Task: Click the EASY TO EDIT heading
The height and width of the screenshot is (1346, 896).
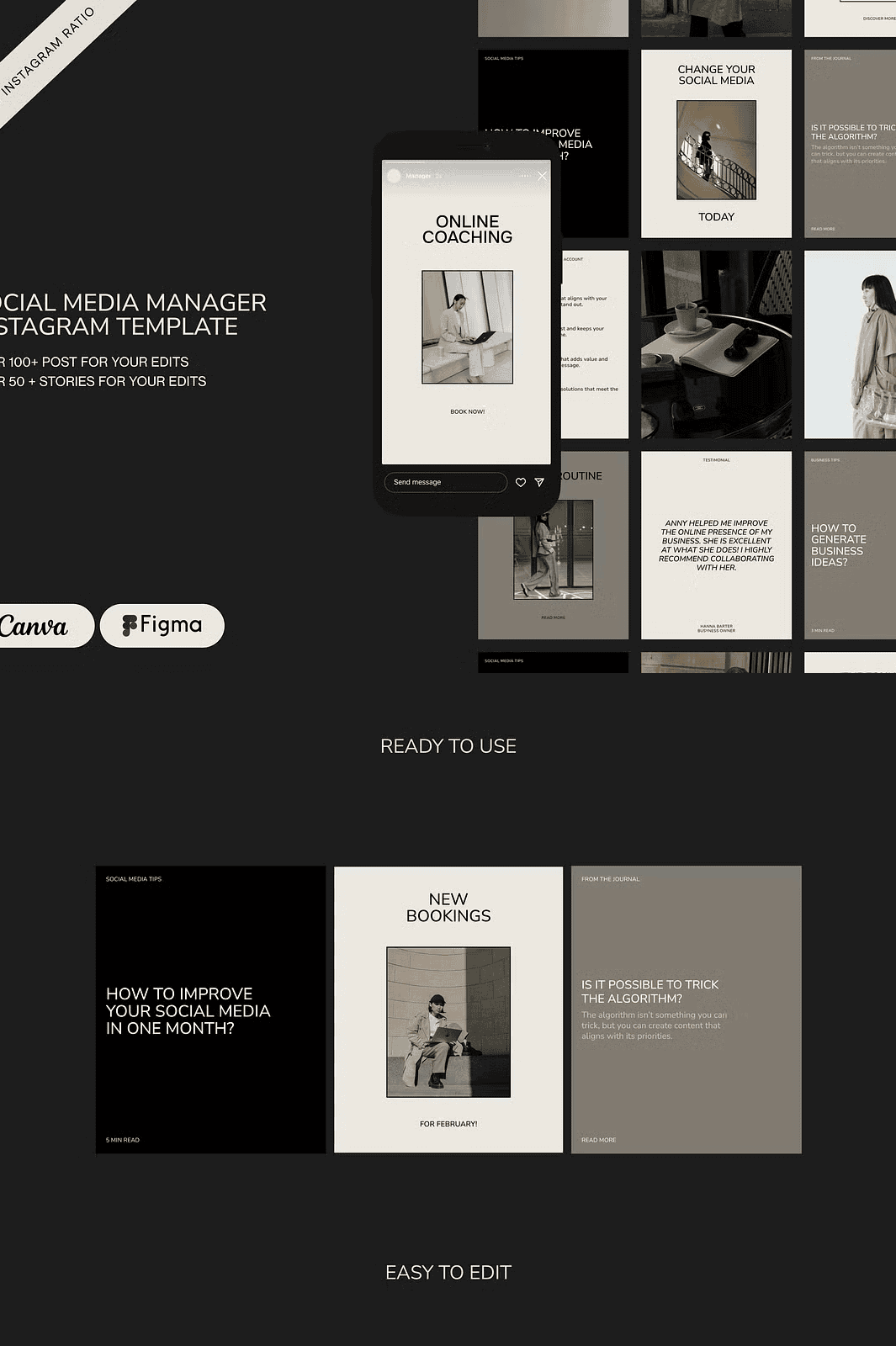Action: [448, 1272]
